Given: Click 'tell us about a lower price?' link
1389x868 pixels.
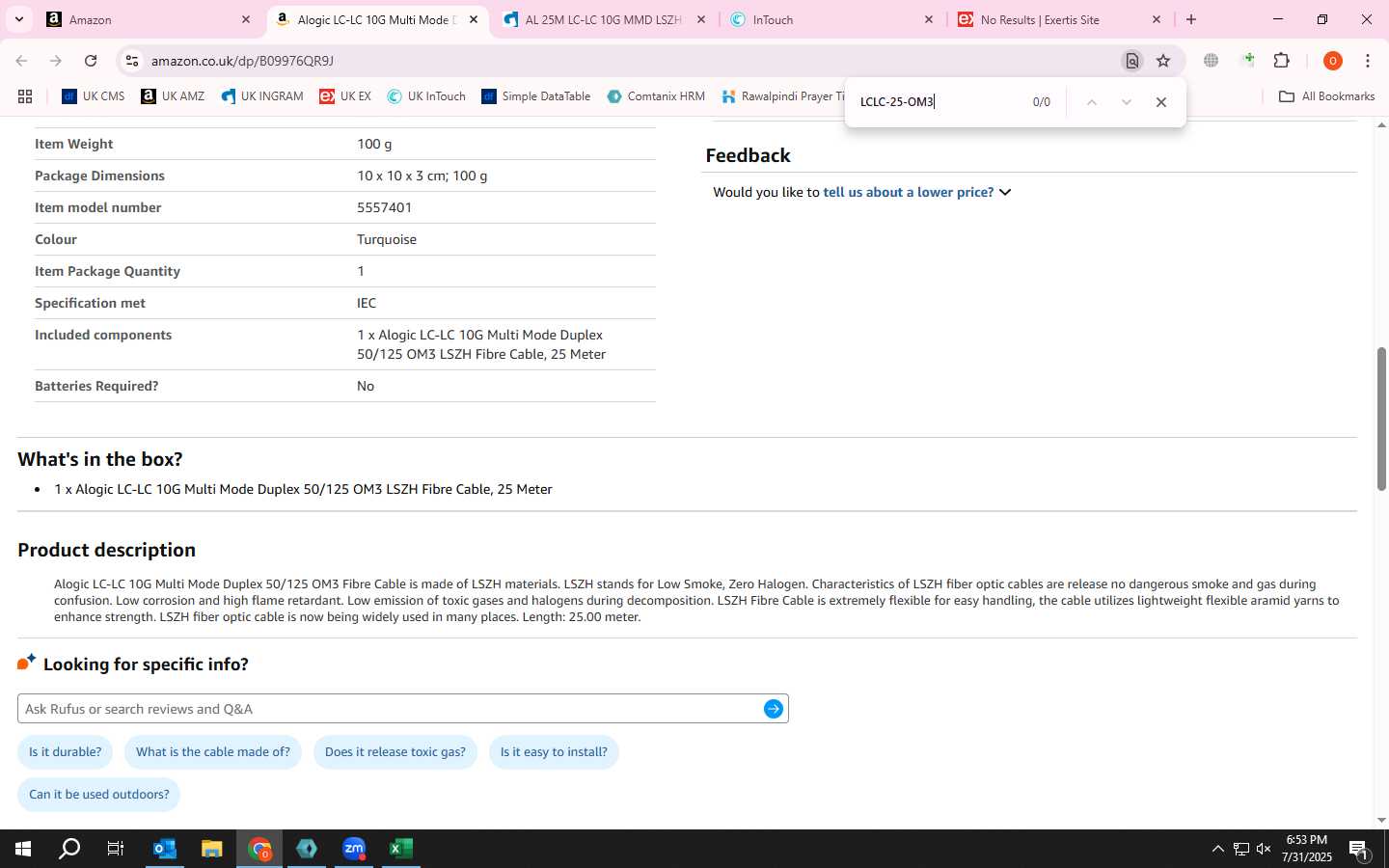Looking at the screenshot, I should coord(908,192).
